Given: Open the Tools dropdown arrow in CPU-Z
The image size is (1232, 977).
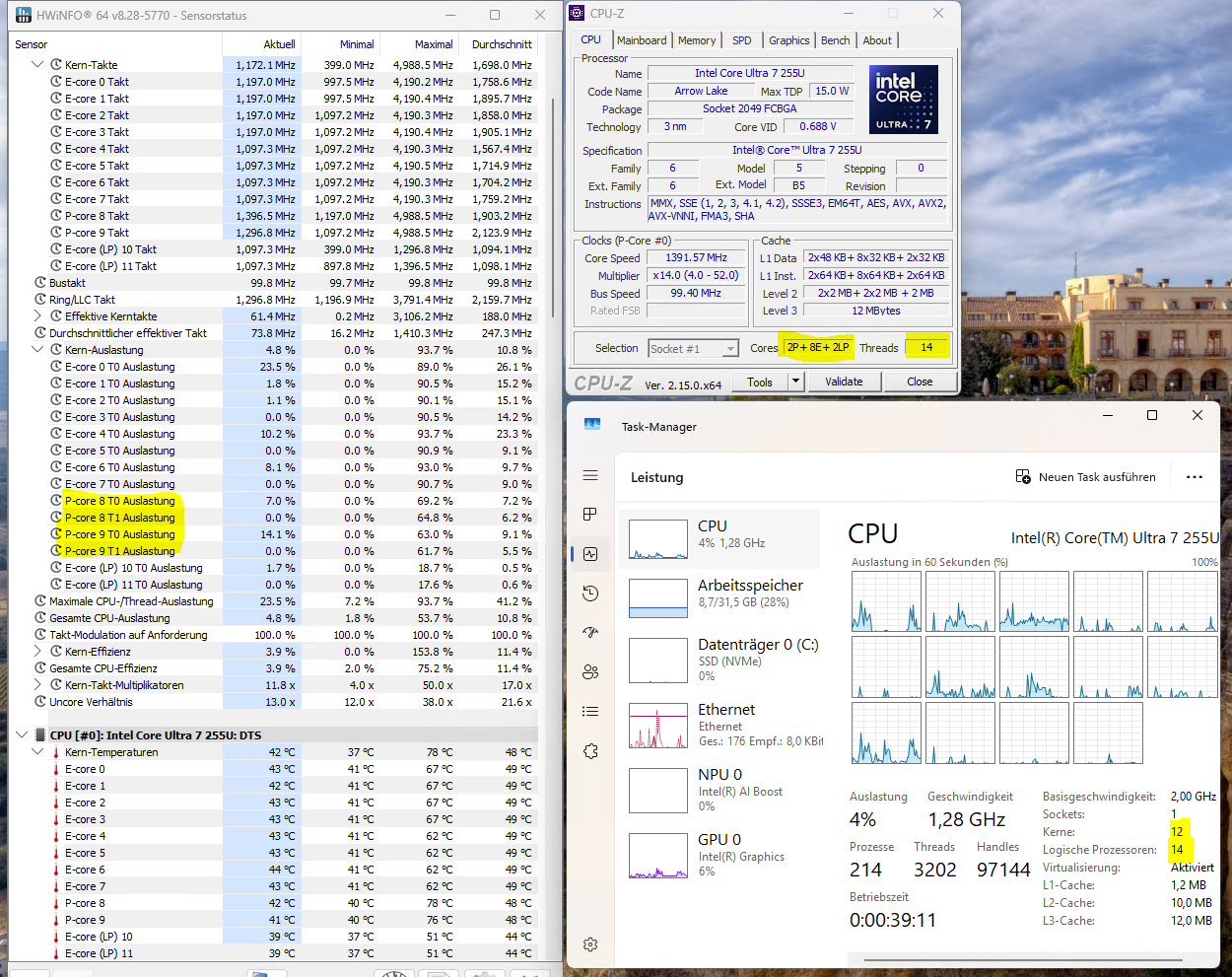Looking at the screenshot, I should click(x=795, y=382).
